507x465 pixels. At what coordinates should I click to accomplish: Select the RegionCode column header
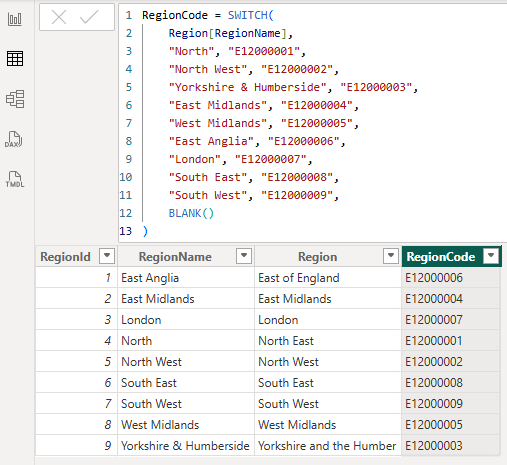451,256
